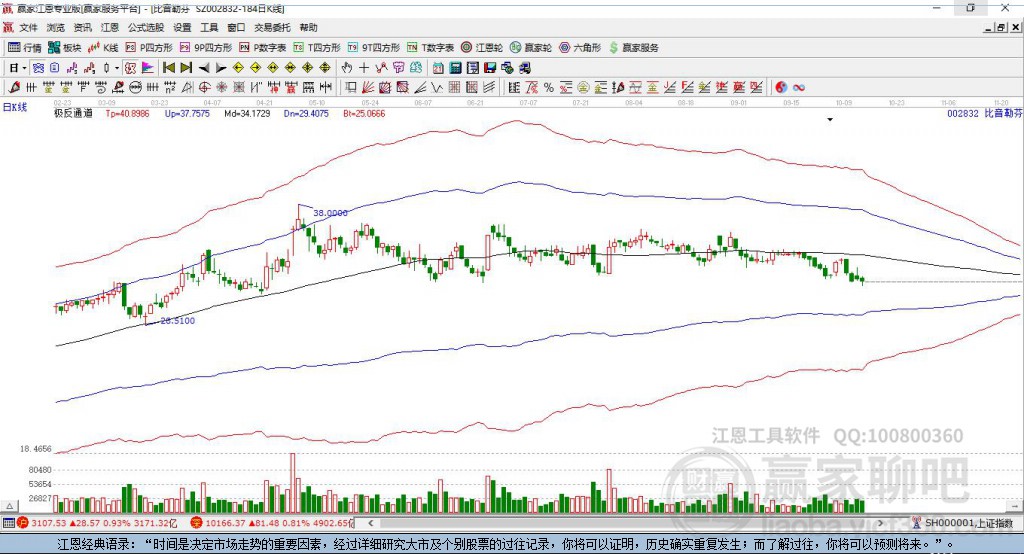Select the red starburst radial tool
The image size is (1024, 554).
coord(221,88)
